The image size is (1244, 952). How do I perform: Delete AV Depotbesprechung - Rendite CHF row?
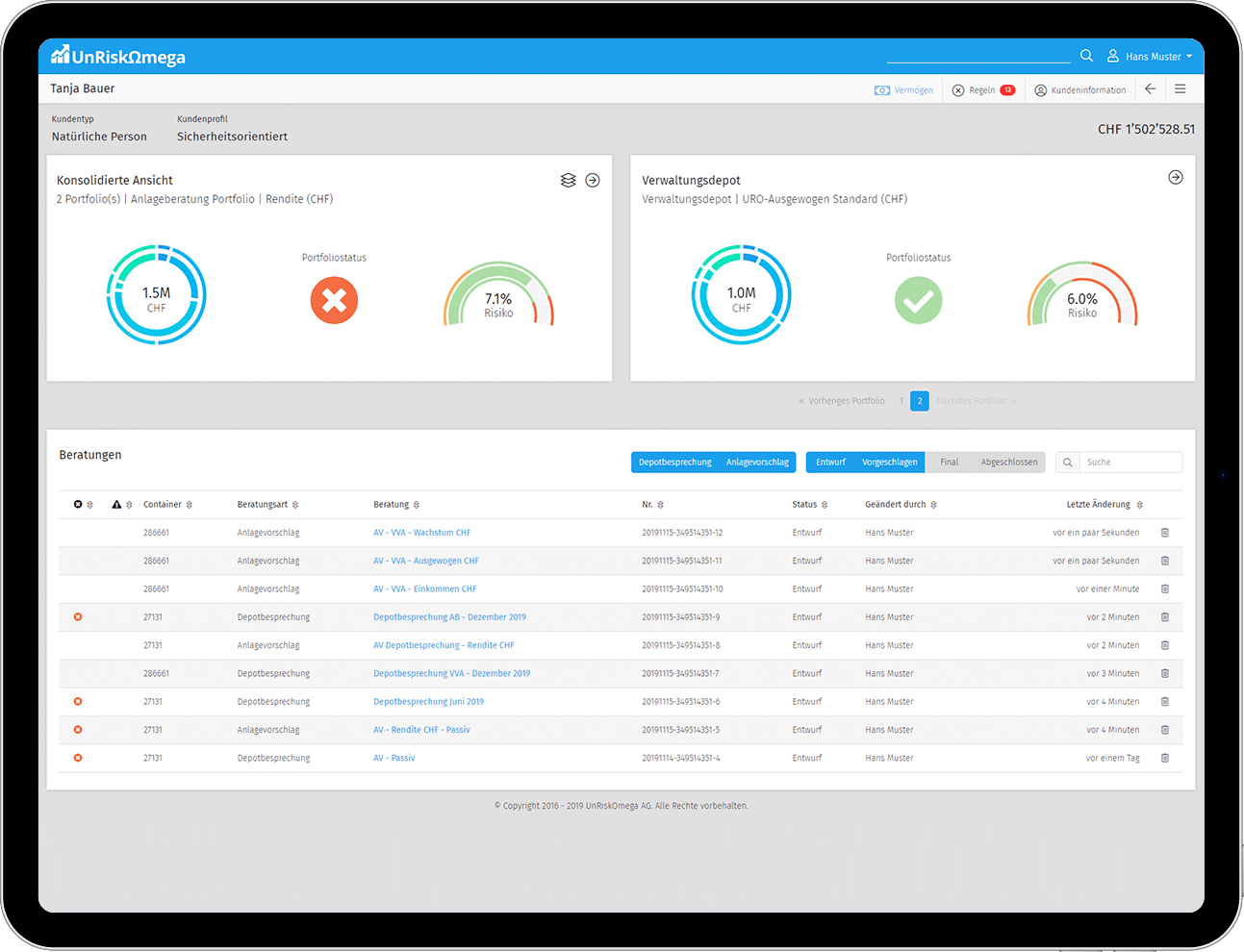click(1165, 645)
